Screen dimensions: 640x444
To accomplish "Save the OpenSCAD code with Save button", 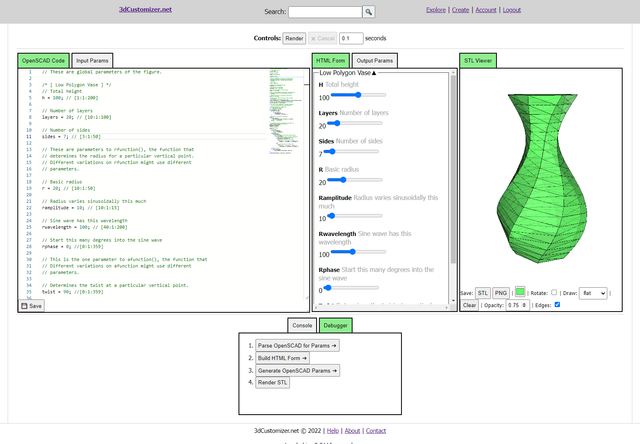I will tap(31, 306).
